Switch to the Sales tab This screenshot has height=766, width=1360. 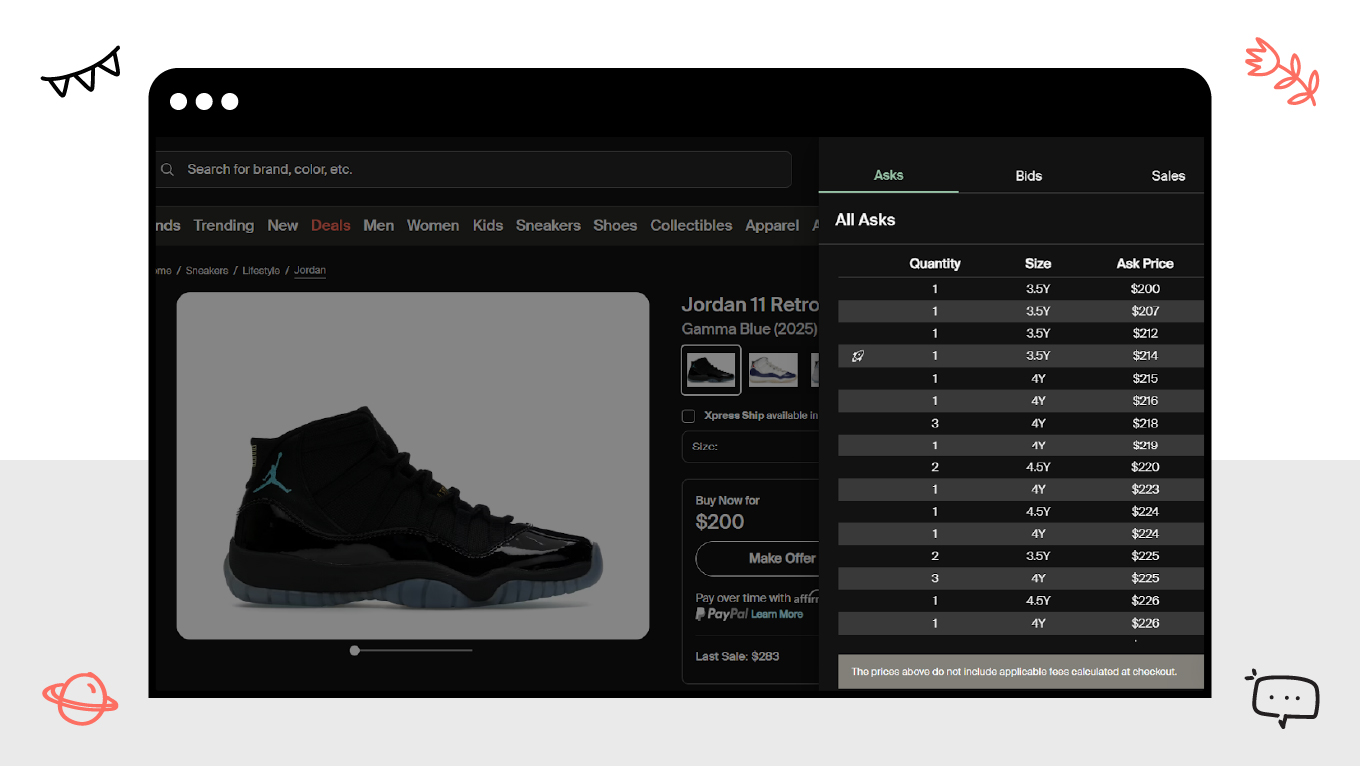pos(1167,175)
